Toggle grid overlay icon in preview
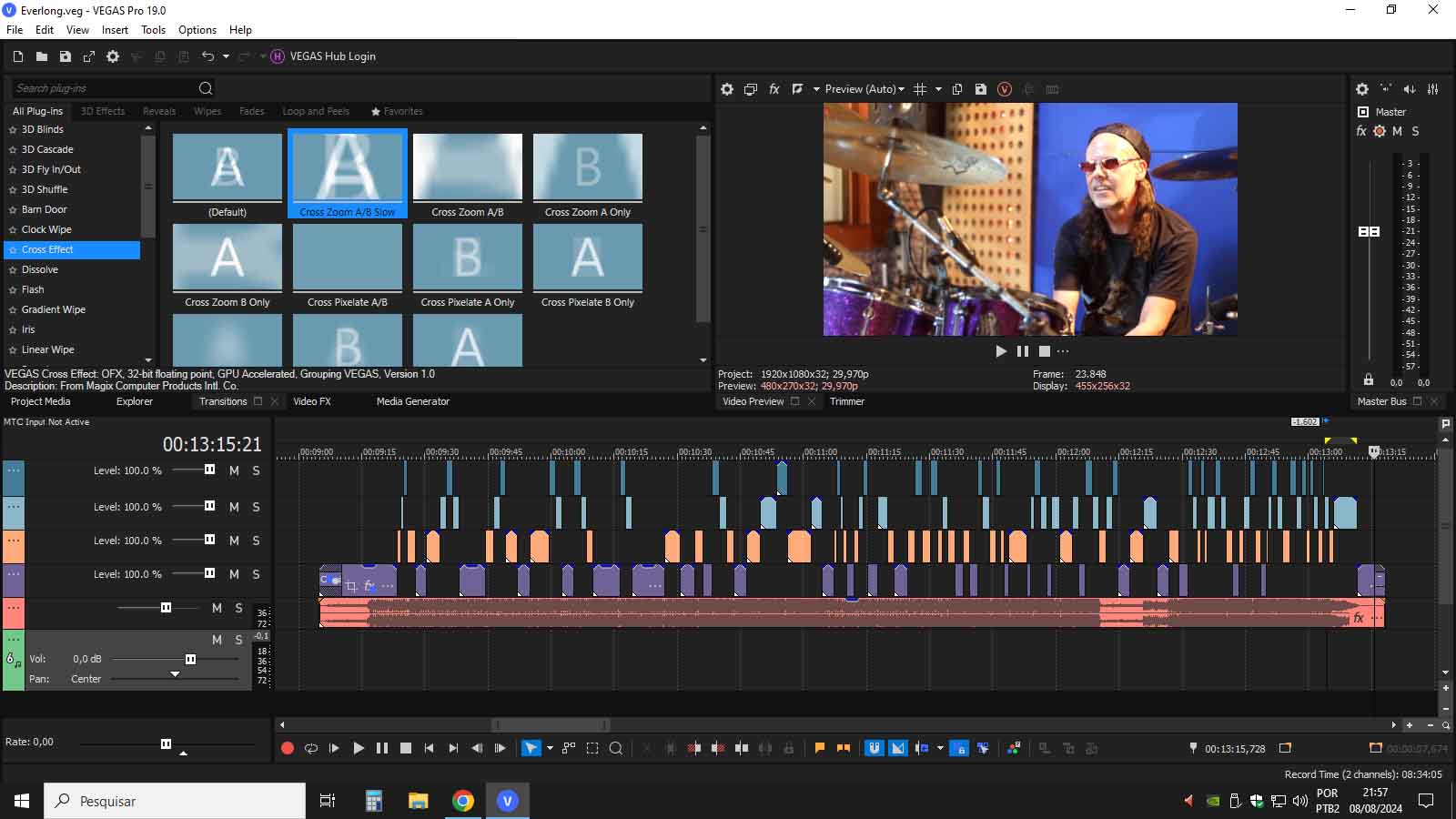 (x=920, y=89)
